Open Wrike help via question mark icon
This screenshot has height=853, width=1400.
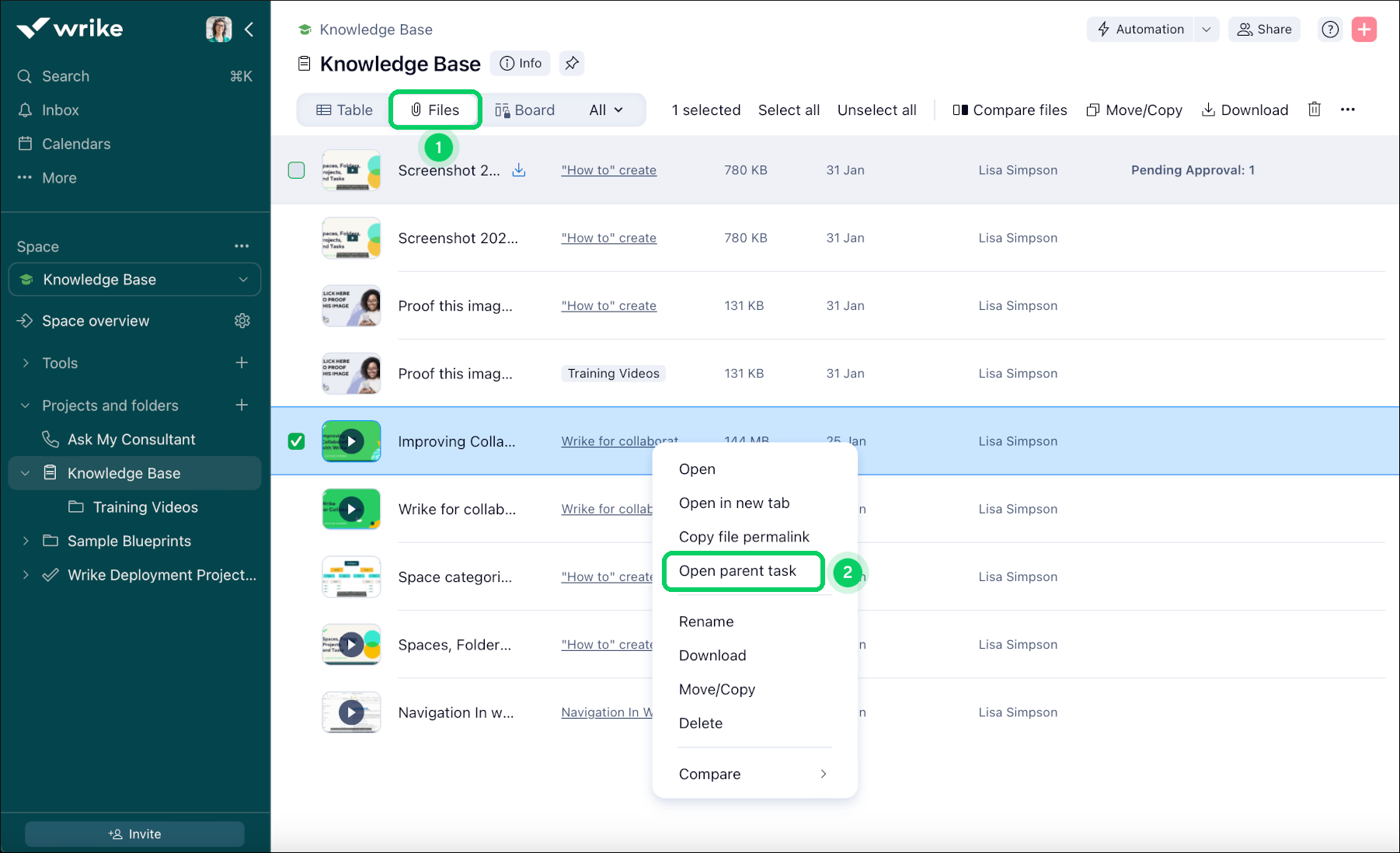(1330, 29)
